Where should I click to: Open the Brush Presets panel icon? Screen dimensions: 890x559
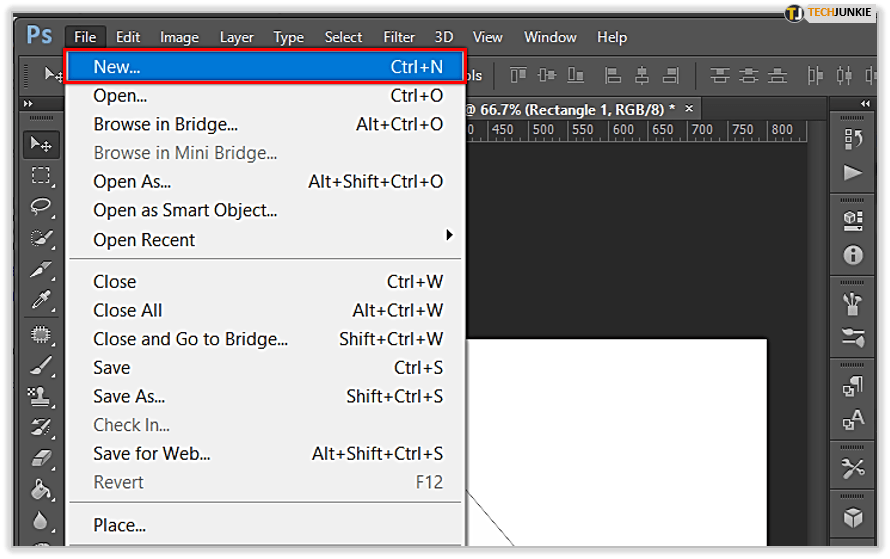tap(853, 337)
